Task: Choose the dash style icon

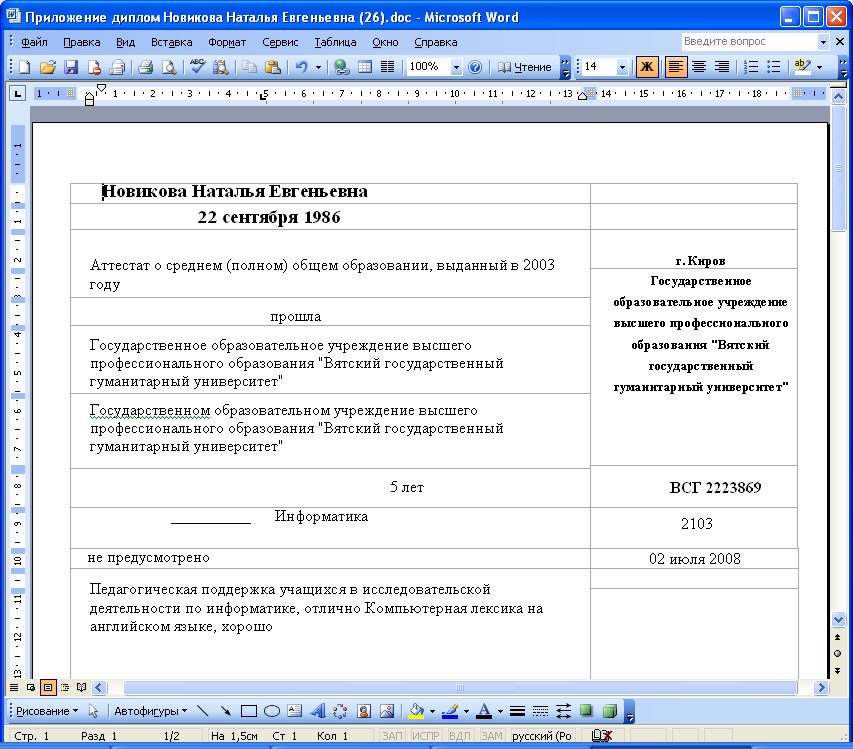Action: pos(540,711)
